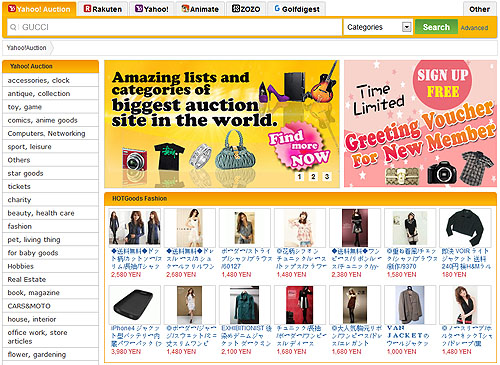
Task: Open the VAN JACKET product thumbnail
Action: [x=410, y=305]
